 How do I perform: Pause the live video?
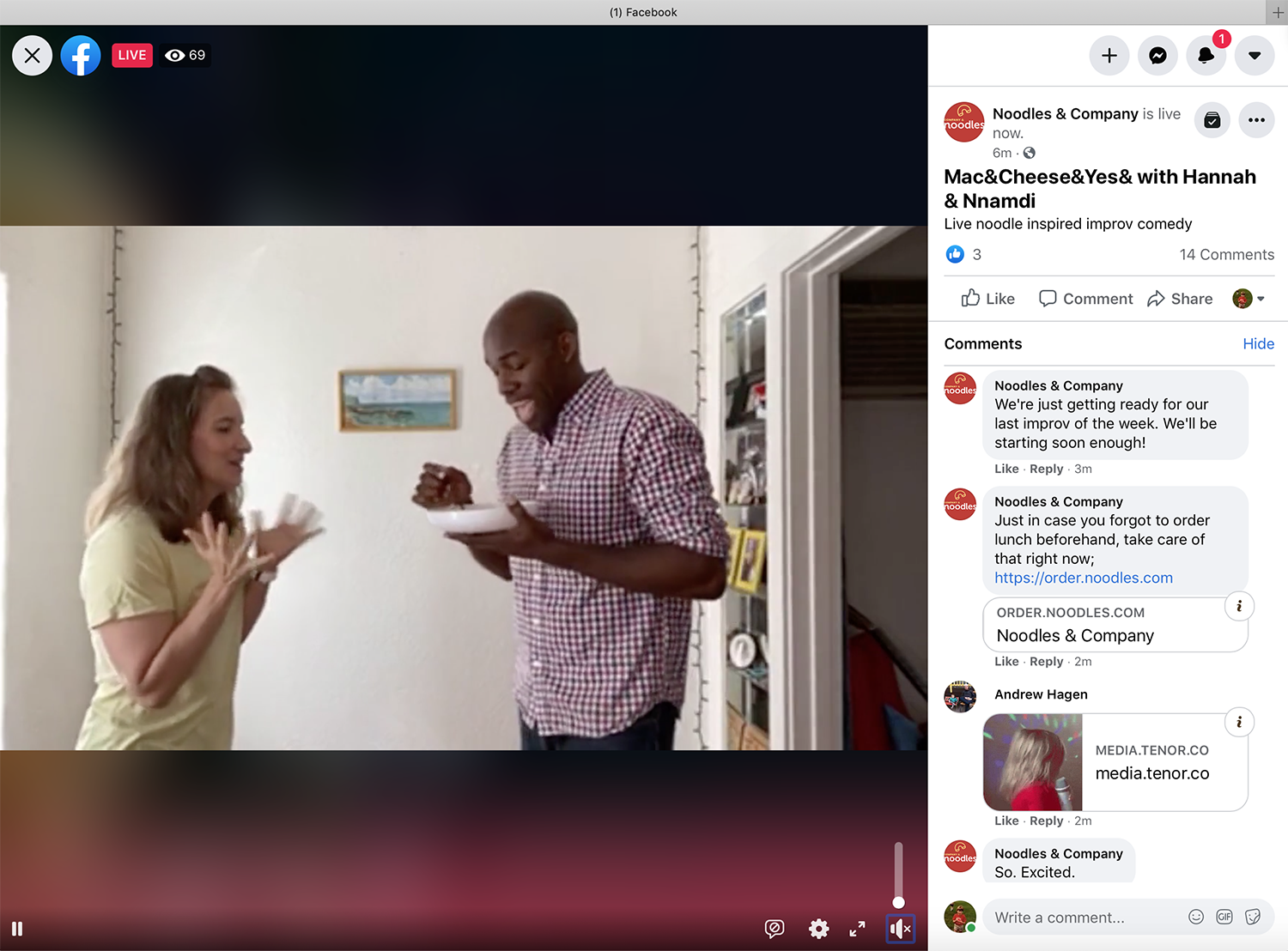[x=17, y=929]
